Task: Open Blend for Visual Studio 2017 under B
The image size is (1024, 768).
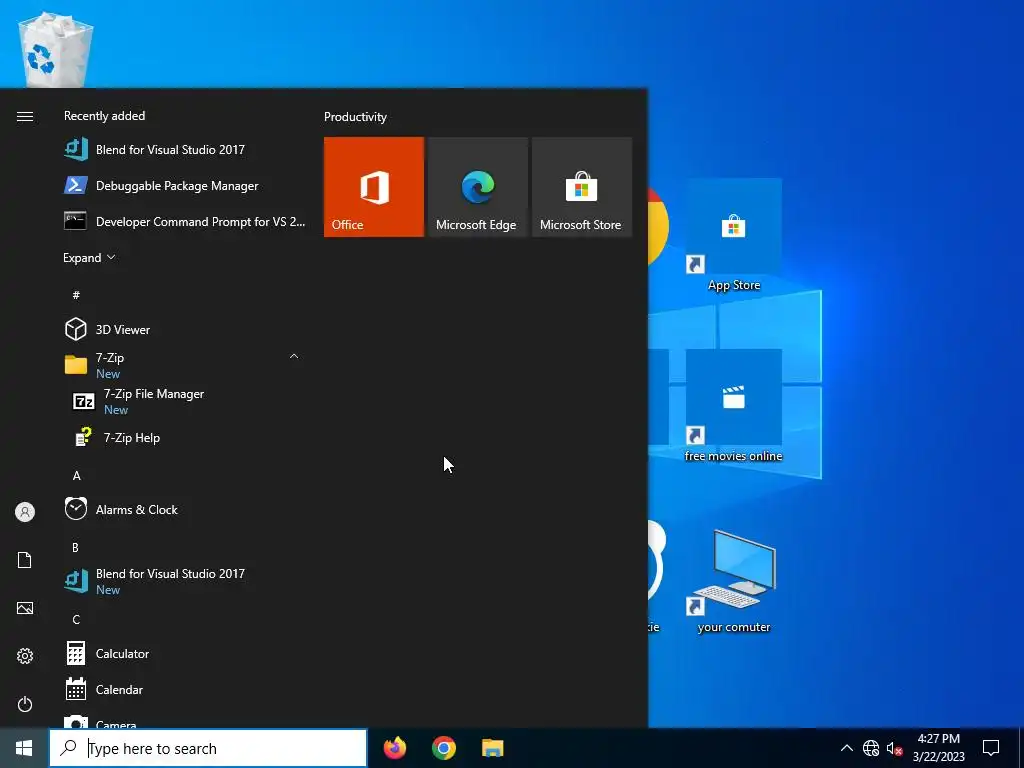Action: point(185,581)
